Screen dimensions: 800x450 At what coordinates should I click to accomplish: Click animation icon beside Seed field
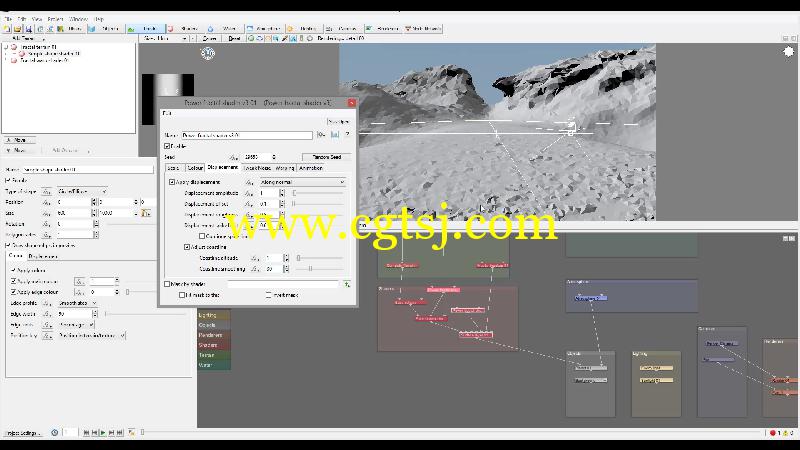234,157
